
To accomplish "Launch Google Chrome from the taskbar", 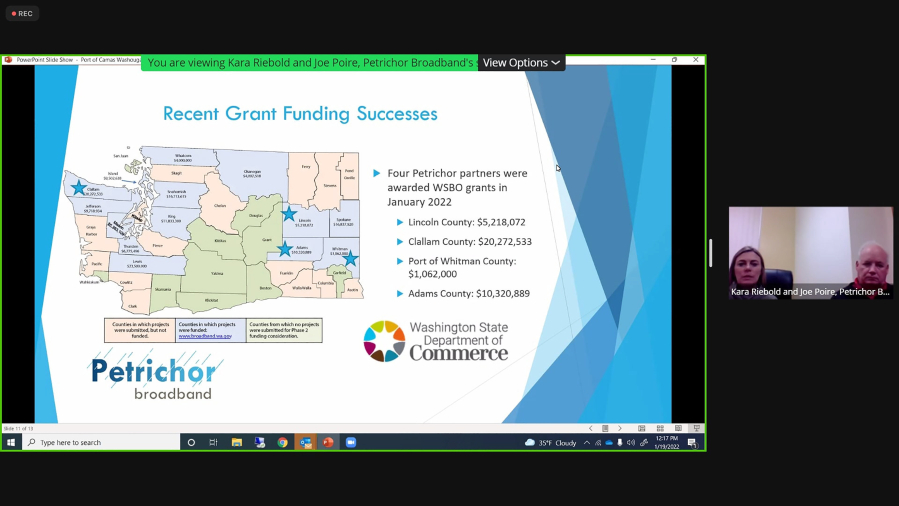I will pyautogui.click(x=282, y=442).
